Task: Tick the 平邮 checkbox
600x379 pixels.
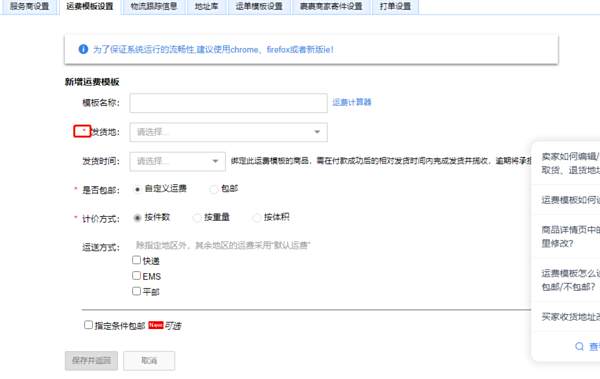Action: point(137,291)
